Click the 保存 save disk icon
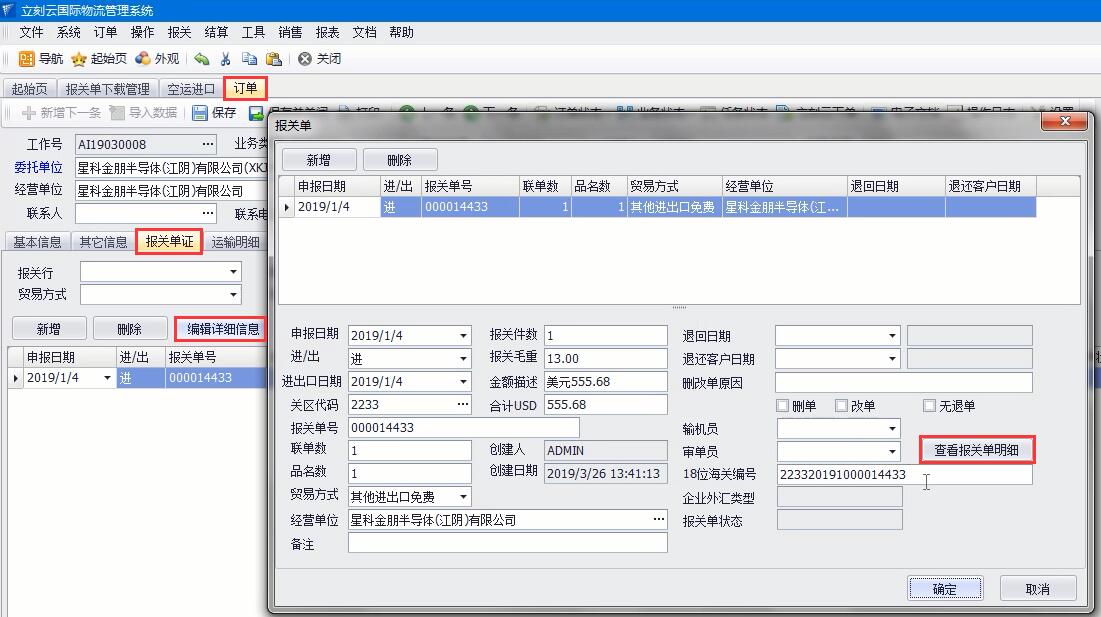The height and width of the screenshot is (617, 1101). pos(200,113)
